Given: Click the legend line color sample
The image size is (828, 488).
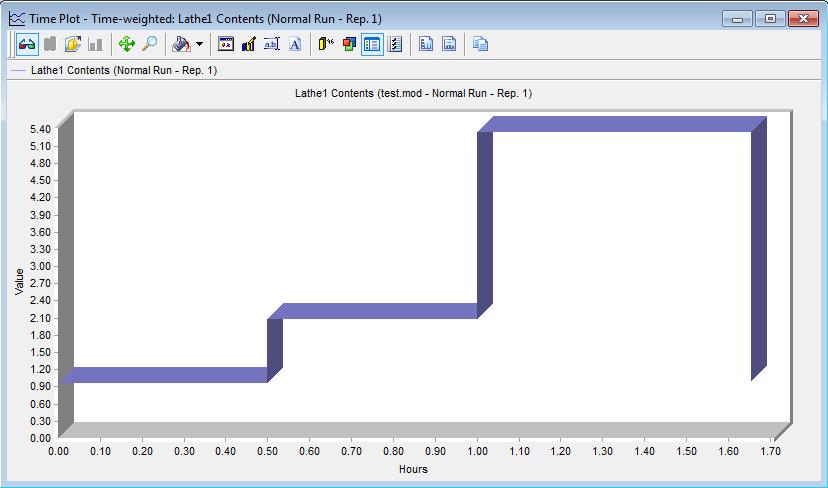Looking at the screenshot, I should click(x=18, y=70).
